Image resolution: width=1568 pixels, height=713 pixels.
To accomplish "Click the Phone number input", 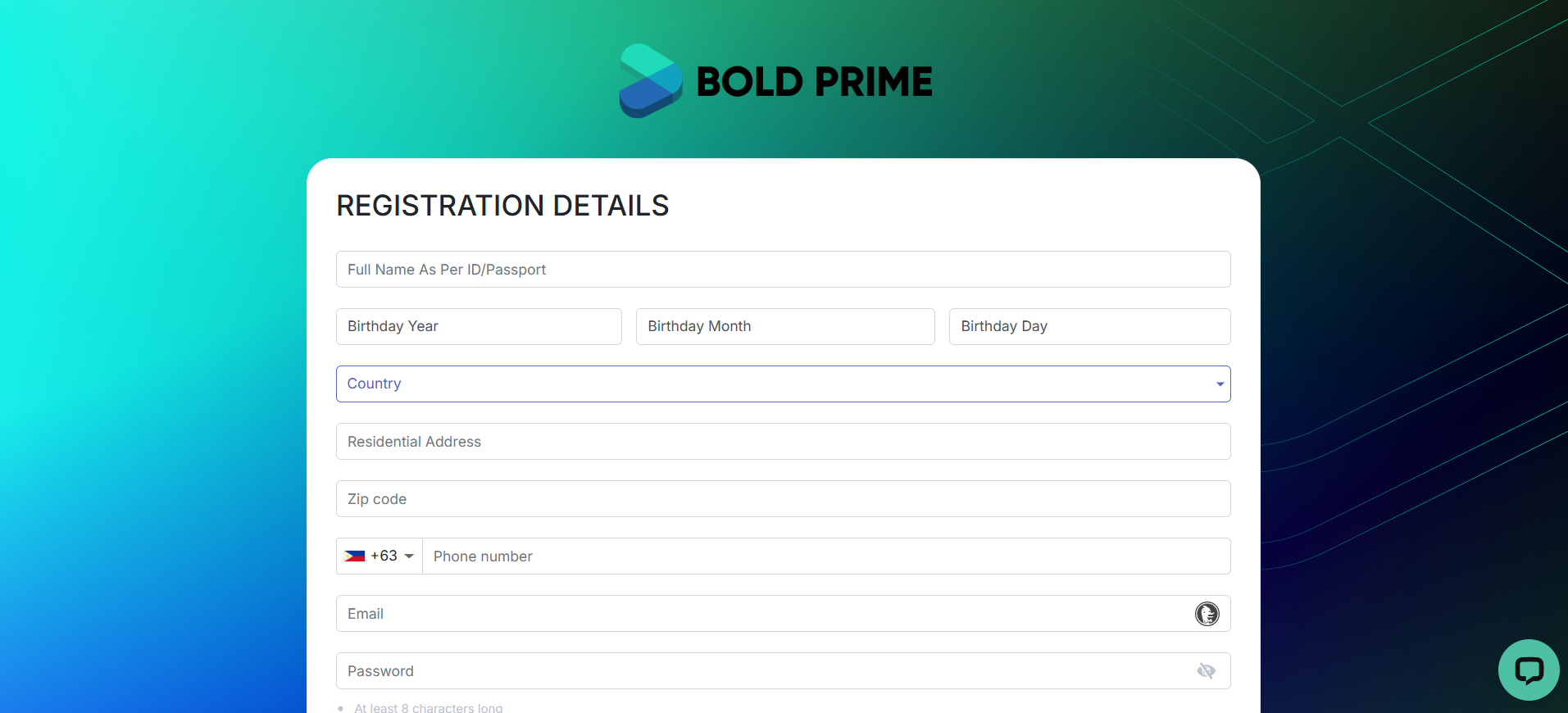I will coord(826,556).
